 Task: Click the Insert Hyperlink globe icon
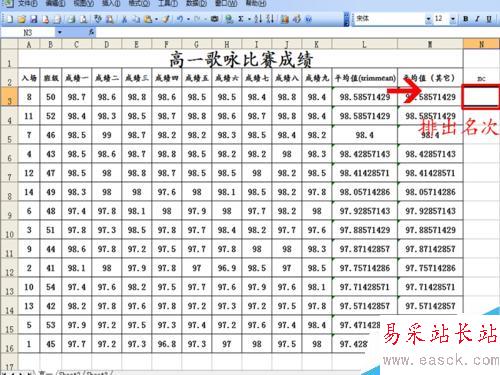[x=228, y=19]
